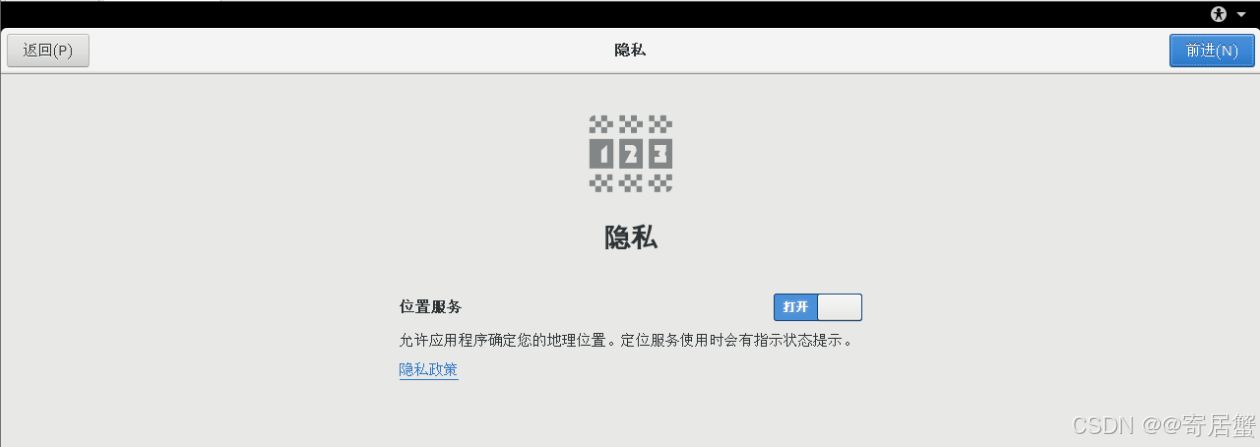Open the 隐私政策 privacy policy link

tap(428, 369)
